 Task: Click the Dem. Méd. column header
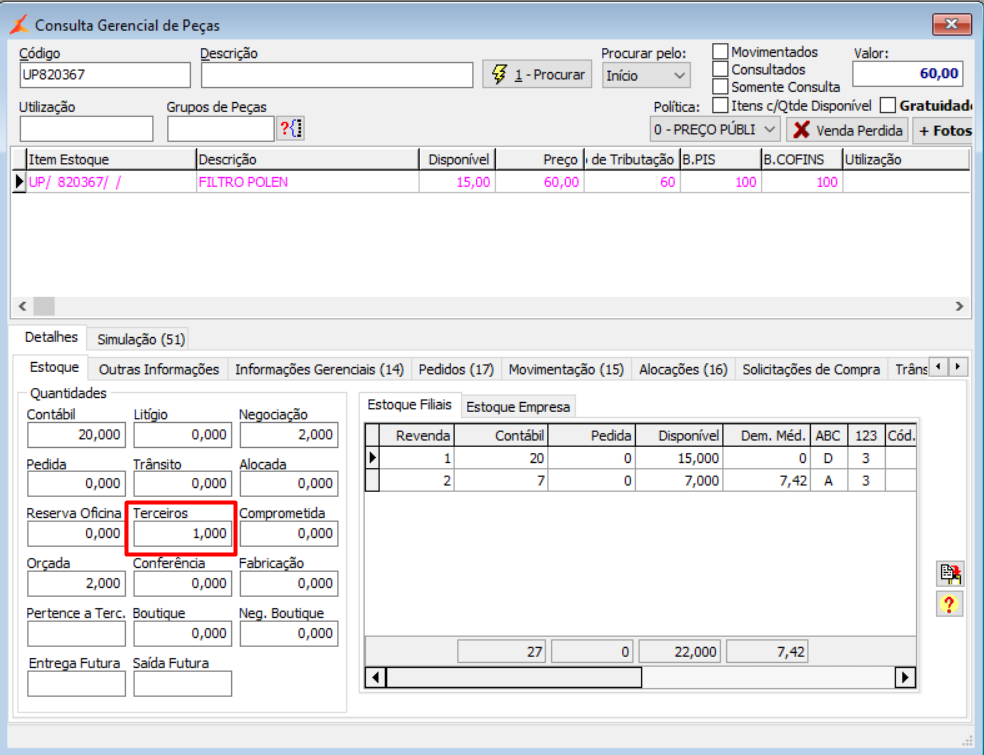(x=766, y=436)
